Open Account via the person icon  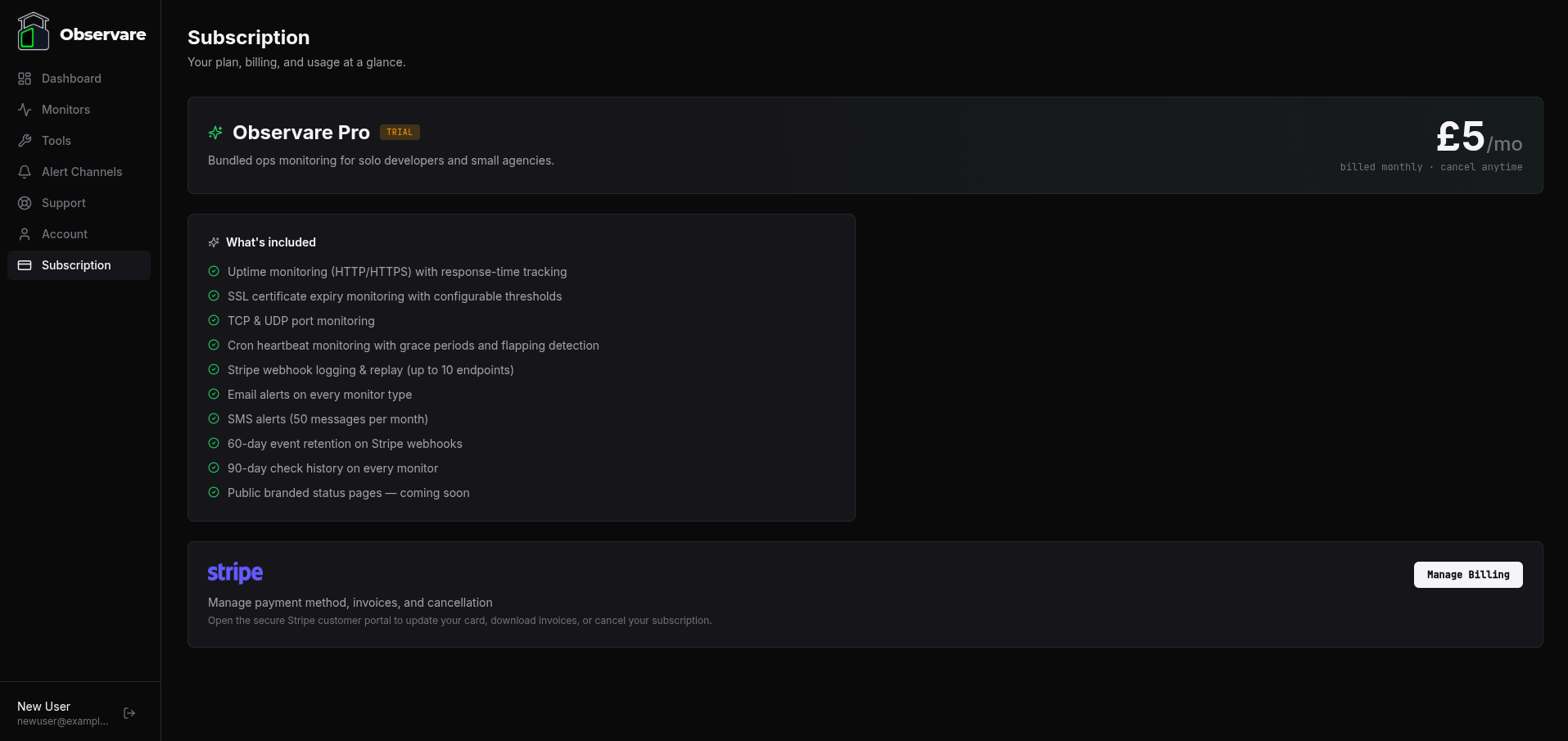click(x=25, y=233)
